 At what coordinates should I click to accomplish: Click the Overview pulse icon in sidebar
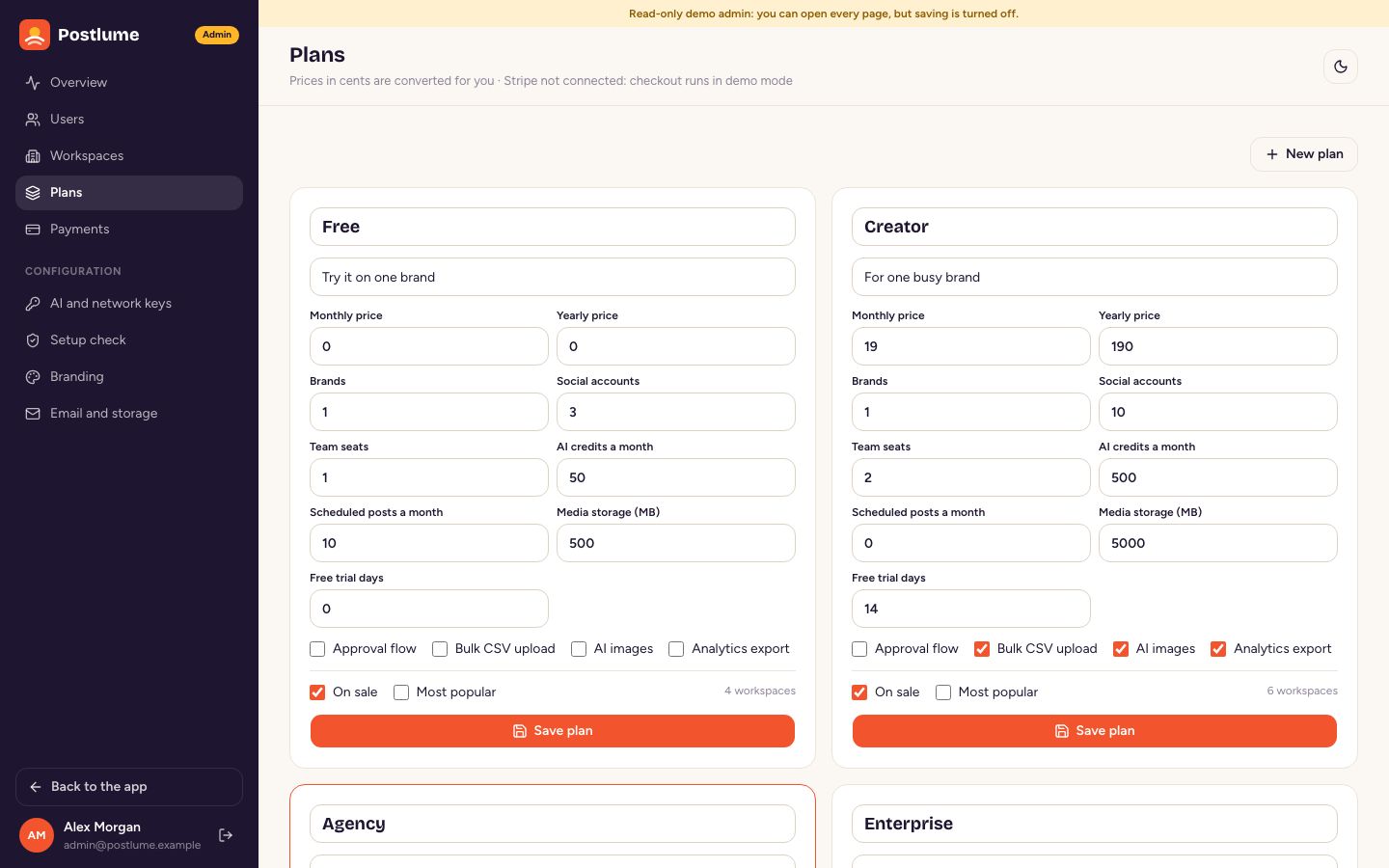click(x=33, y=83)
